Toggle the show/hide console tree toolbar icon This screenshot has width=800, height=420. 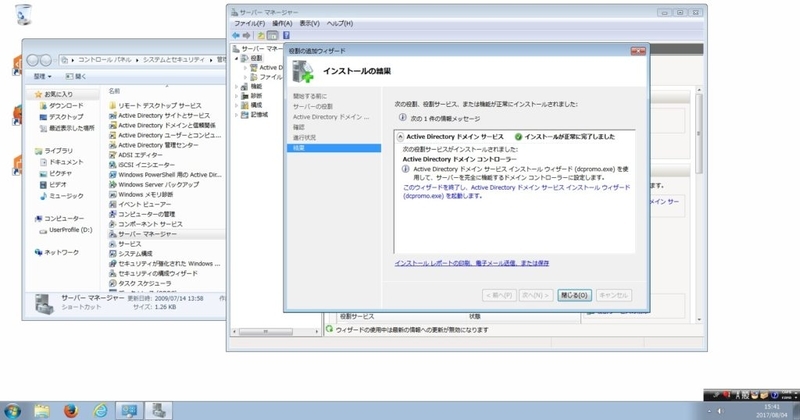(273, 35)
